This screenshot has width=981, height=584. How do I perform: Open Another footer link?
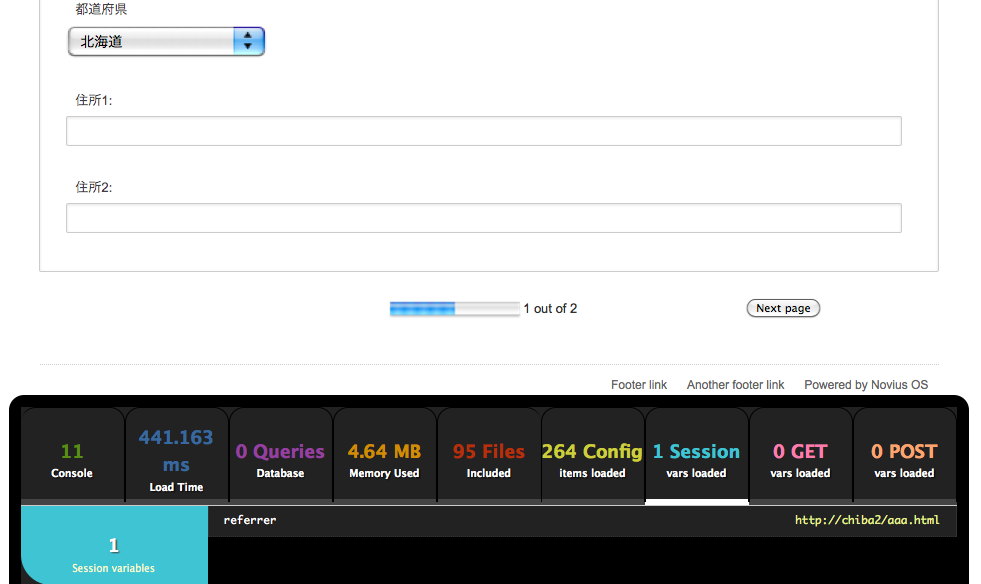point(735,385)
